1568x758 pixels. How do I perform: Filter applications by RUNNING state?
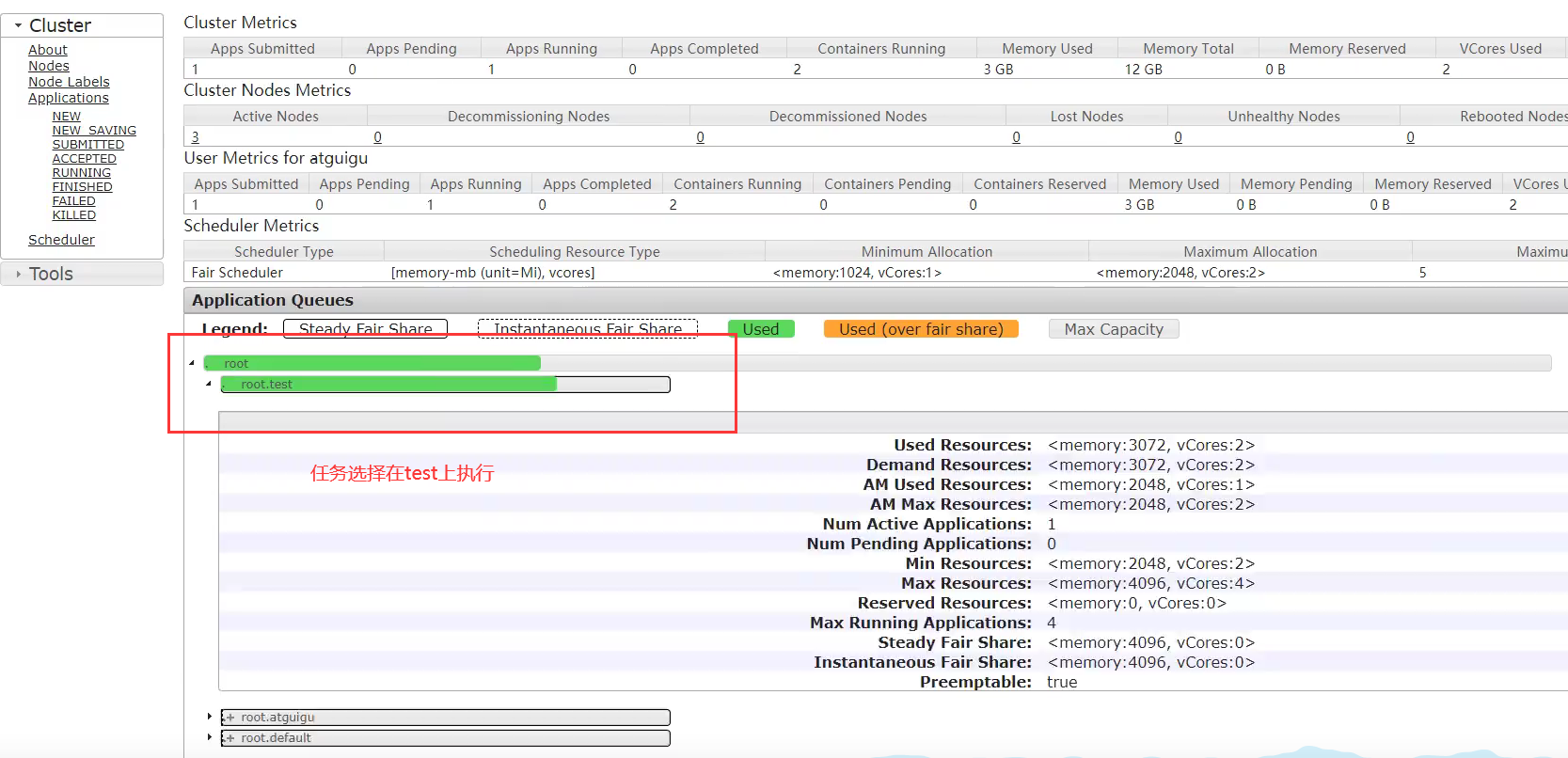click(x=81, y=173)
